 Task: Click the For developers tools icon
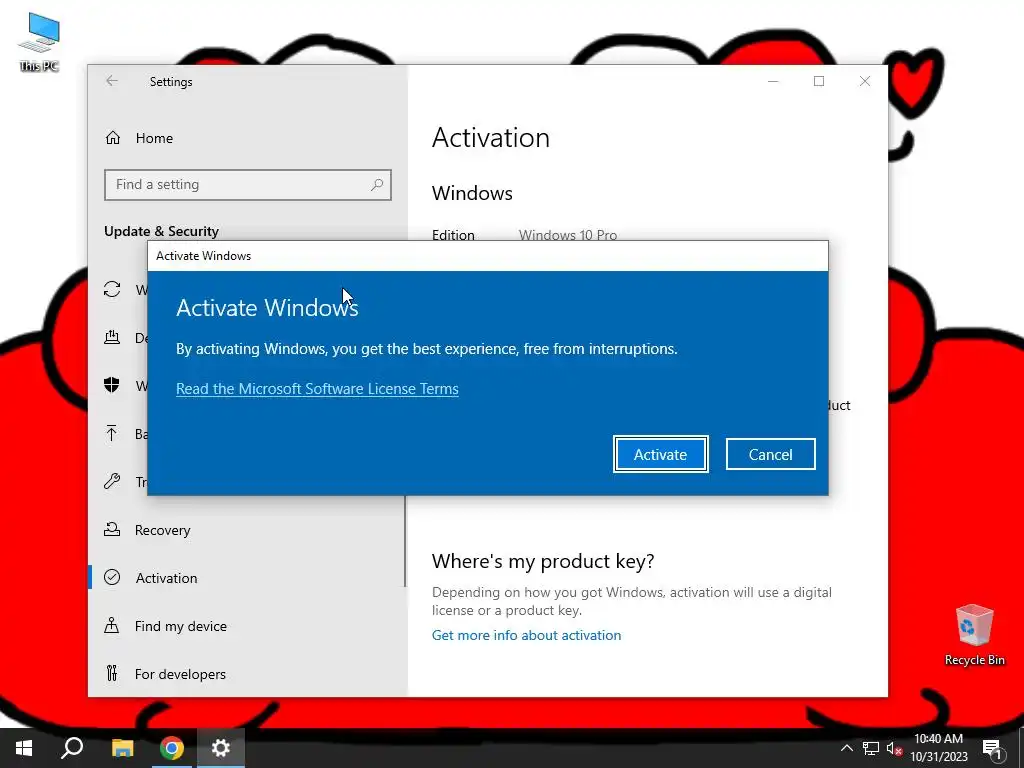(x=112, y=673)
